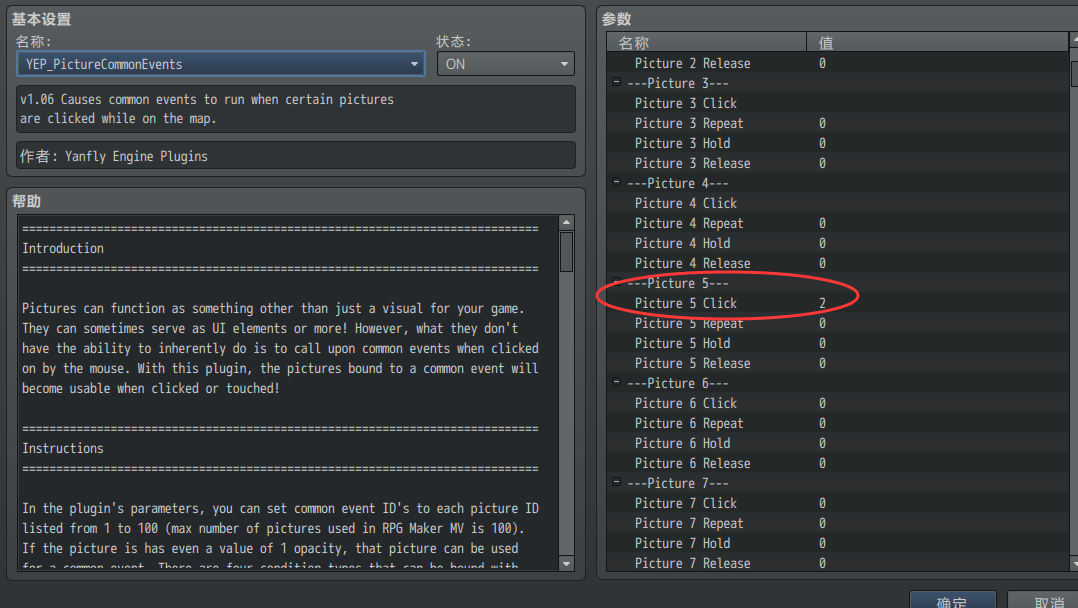Click the 确定 confirm button
Viewport: 1078px width, 608px height.
coord(952,600)
